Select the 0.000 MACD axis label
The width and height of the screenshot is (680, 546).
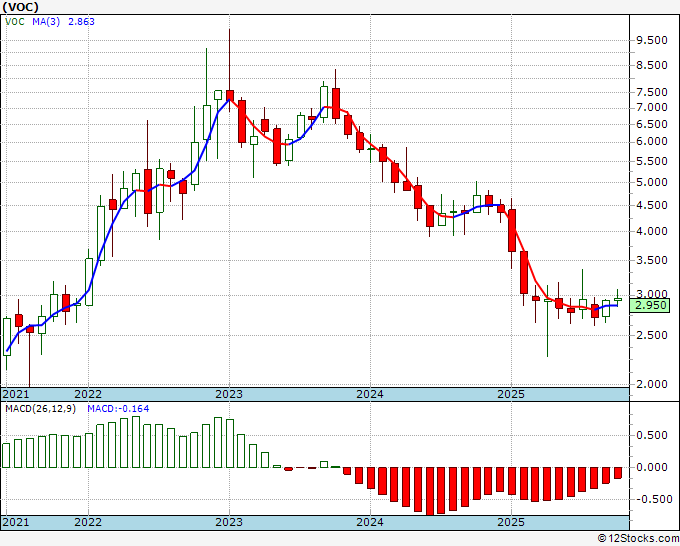tap(651, 467)
